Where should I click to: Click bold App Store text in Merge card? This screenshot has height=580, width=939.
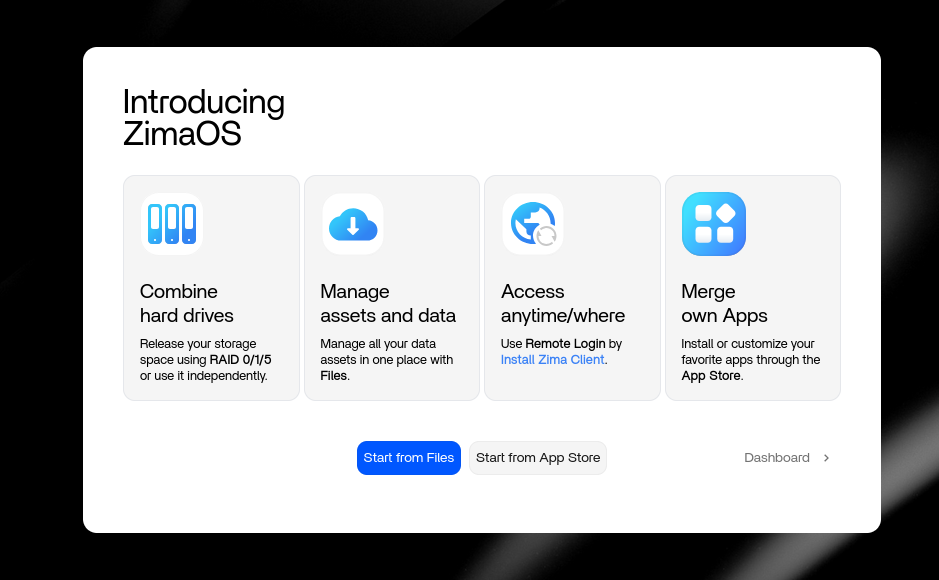[x=711, y=376]
